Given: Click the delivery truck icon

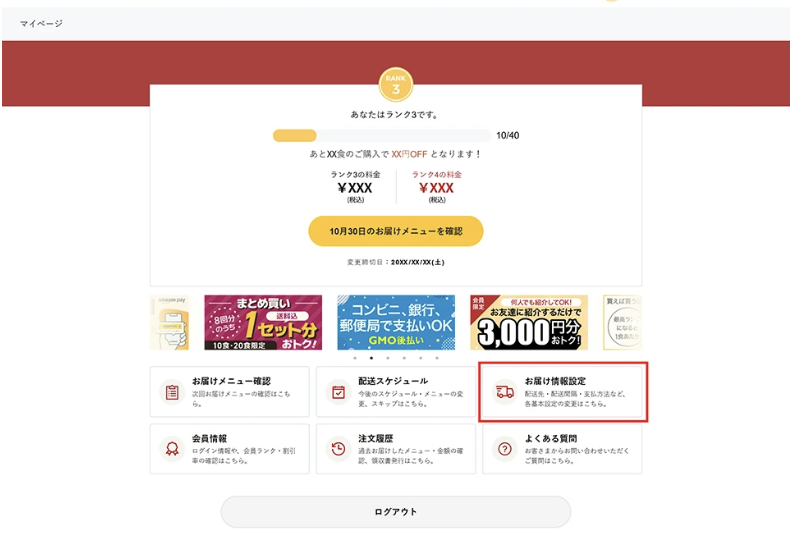Looking at the screenshot, I should (x=505, y=392).
